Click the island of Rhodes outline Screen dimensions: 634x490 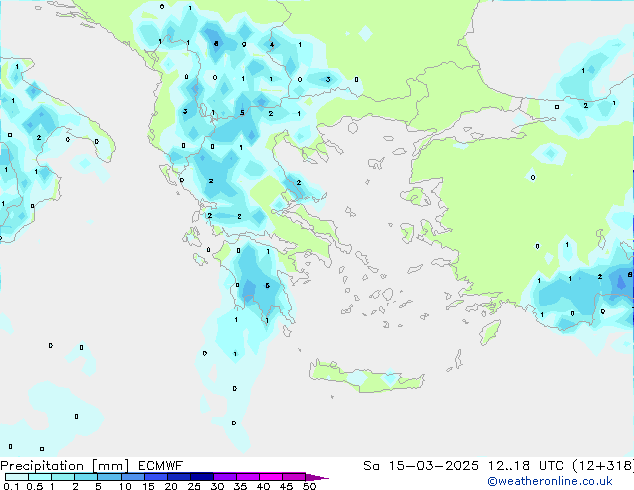pyautogui.click(x=490, y=332)
